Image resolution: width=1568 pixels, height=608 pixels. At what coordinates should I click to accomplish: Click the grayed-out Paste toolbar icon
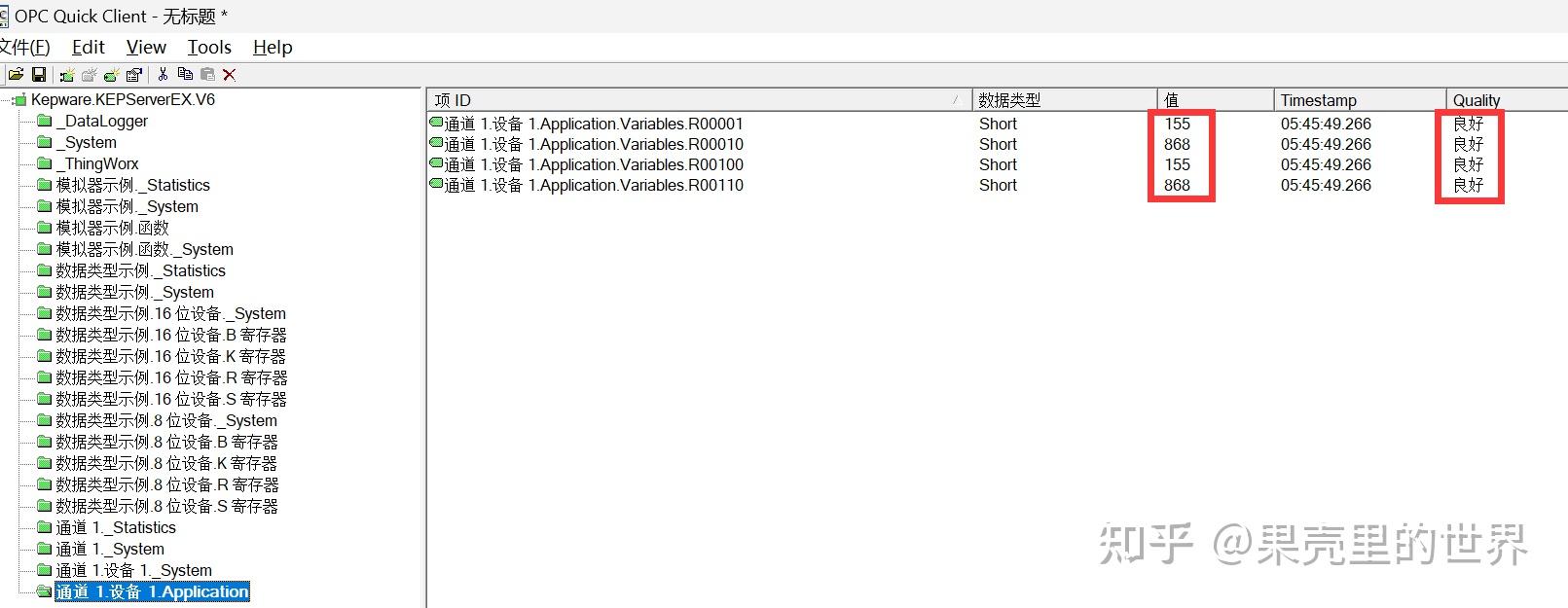[207, 74]
